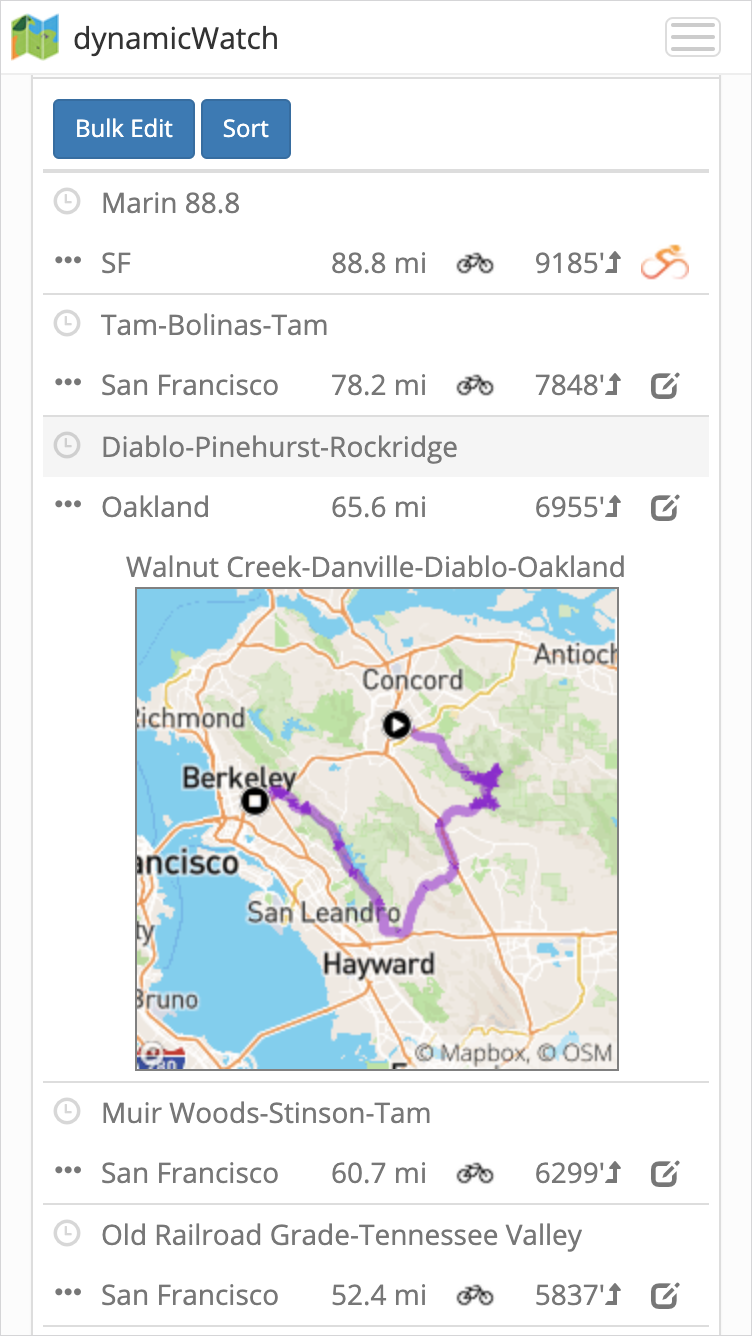
Task: Open the hamburger navigation menu
Action: (692, 38)
